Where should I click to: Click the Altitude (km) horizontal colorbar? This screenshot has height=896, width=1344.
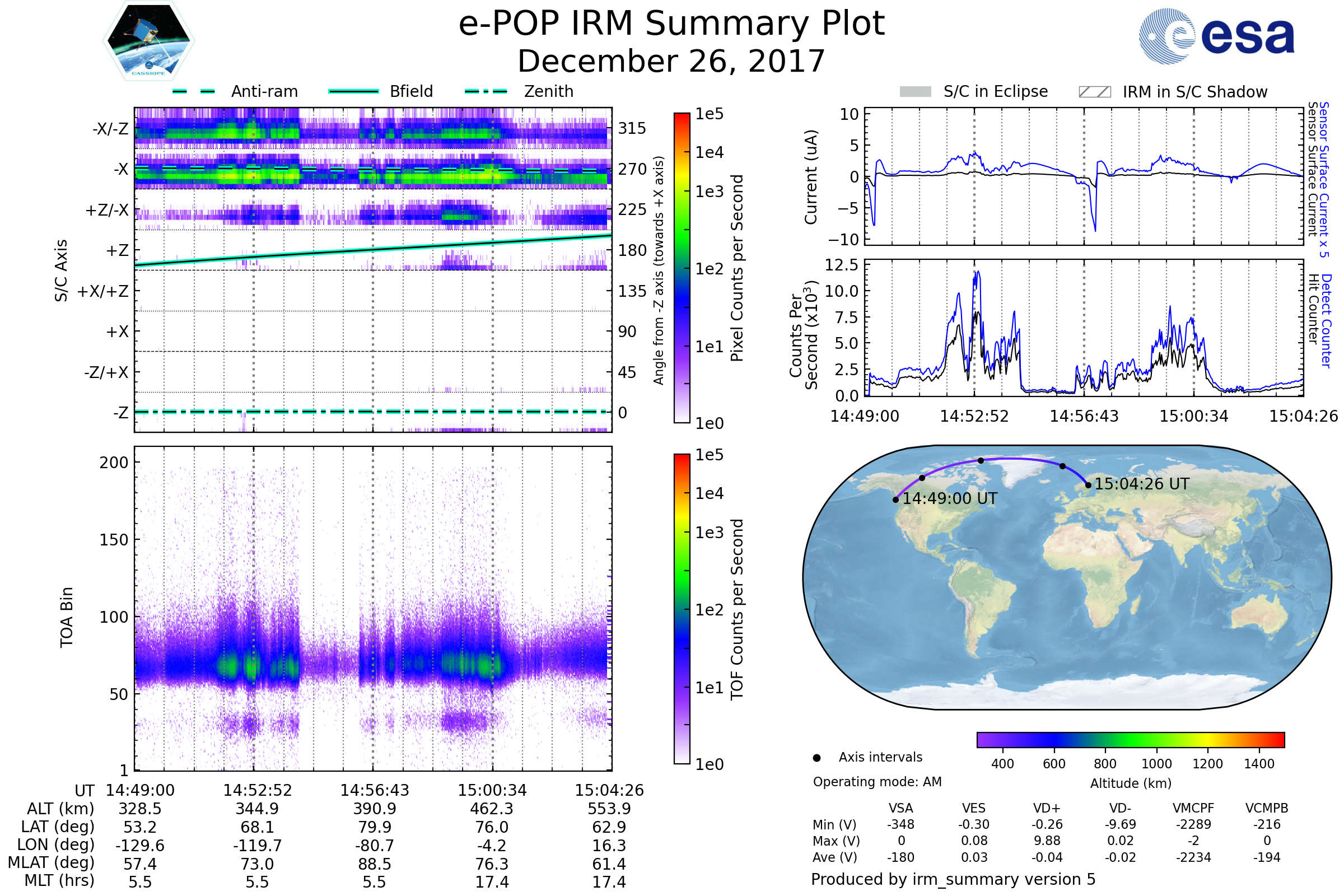point(1130,739)
